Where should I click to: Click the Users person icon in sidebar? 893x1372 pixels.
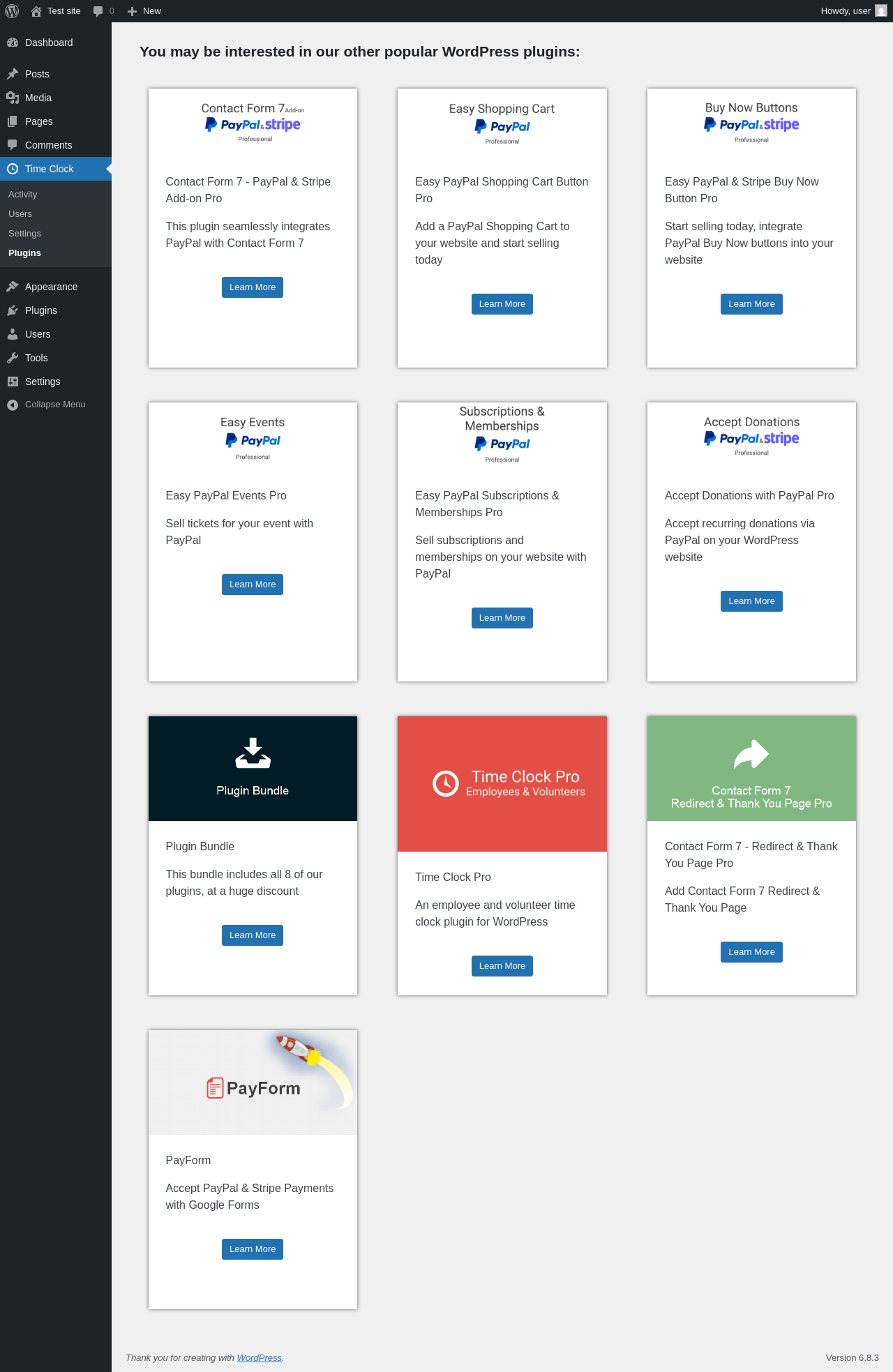pyautogui.click(x=13, y=334)
